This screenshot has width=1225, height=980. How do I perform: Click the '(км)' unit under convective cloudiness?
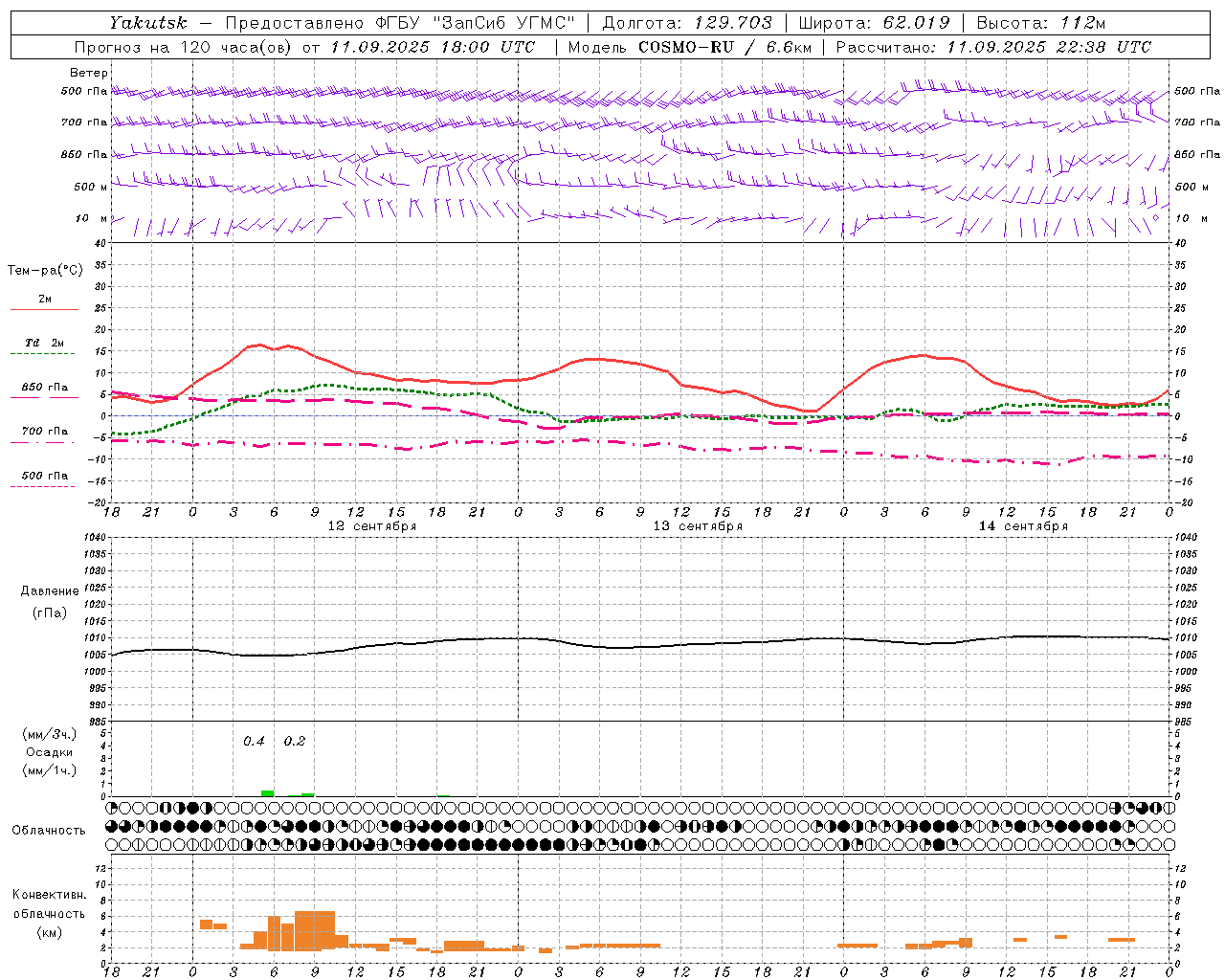point(50,932)
